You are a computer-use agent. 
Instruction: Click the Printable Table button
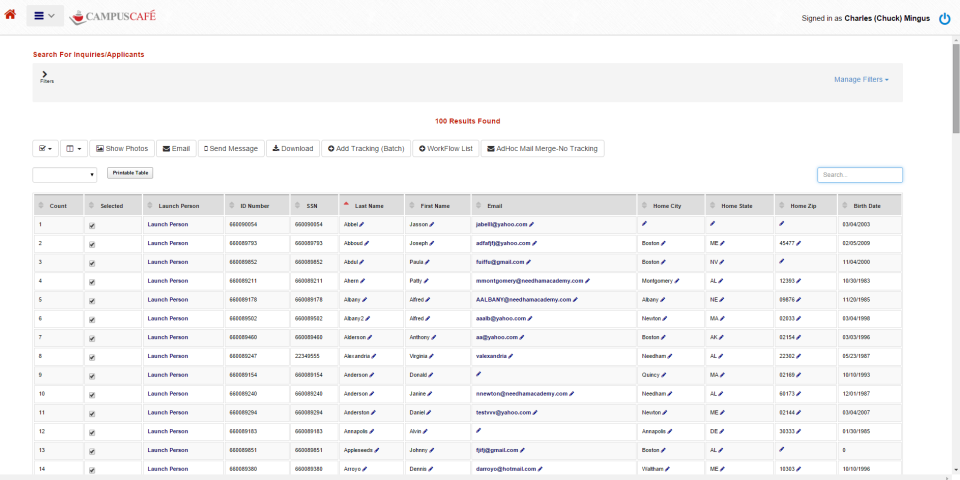tap(130, 173)
